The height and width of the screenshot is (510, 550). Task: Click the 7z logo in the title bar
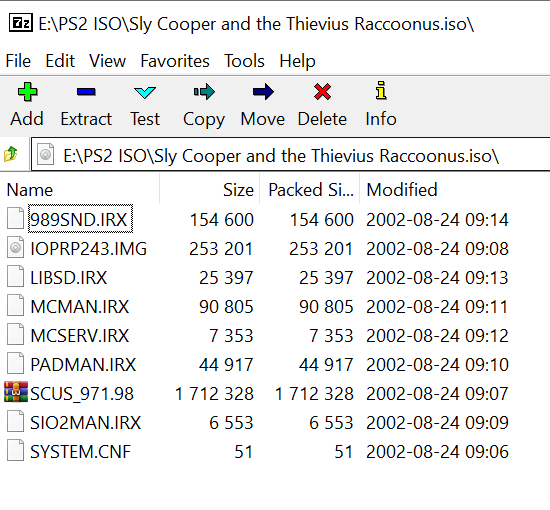pyautogui.click(x=21, y=23)
